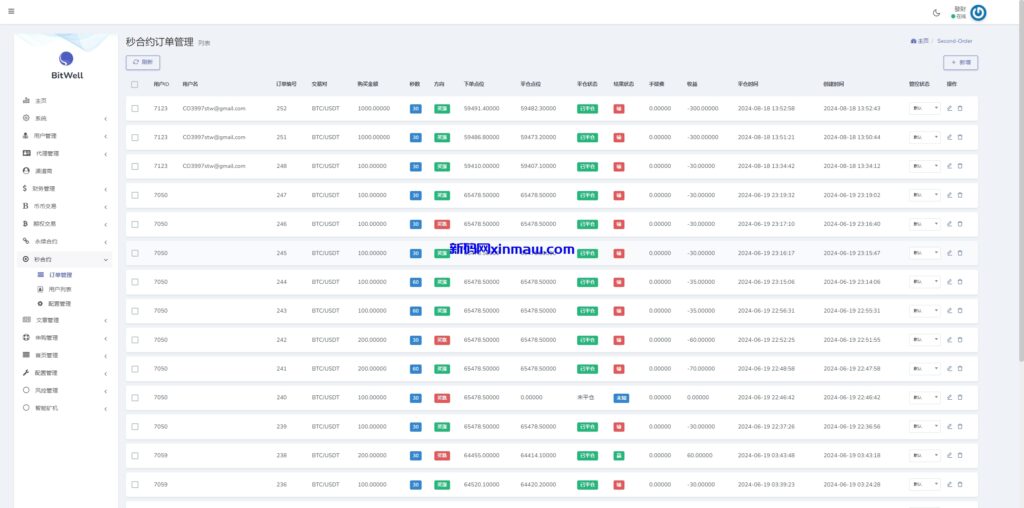Viewport: 1024px width, 508px height.
Task: Tick the checkbox for order 252
Action: coord(135,108)
